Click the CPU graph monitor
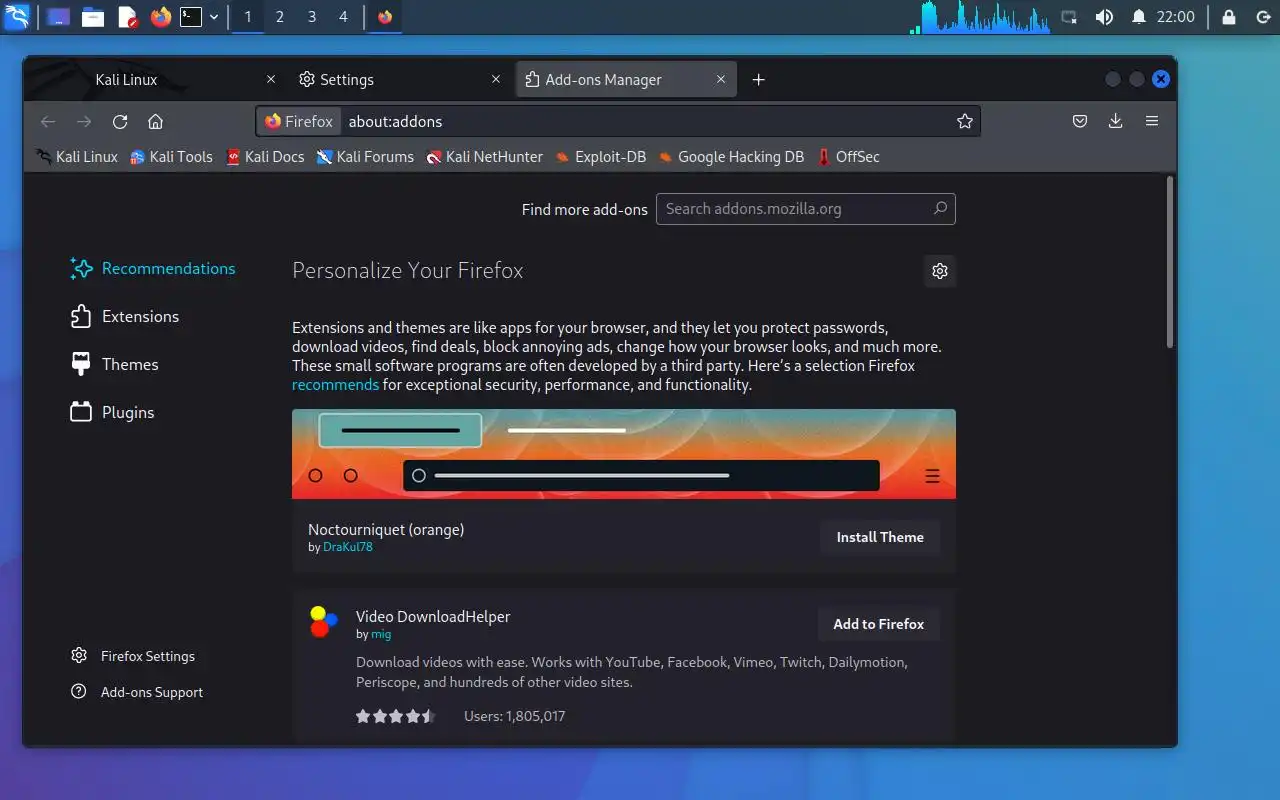Image resolution: width=1280 pixels, height=800 pixels. tap(980, 17)
